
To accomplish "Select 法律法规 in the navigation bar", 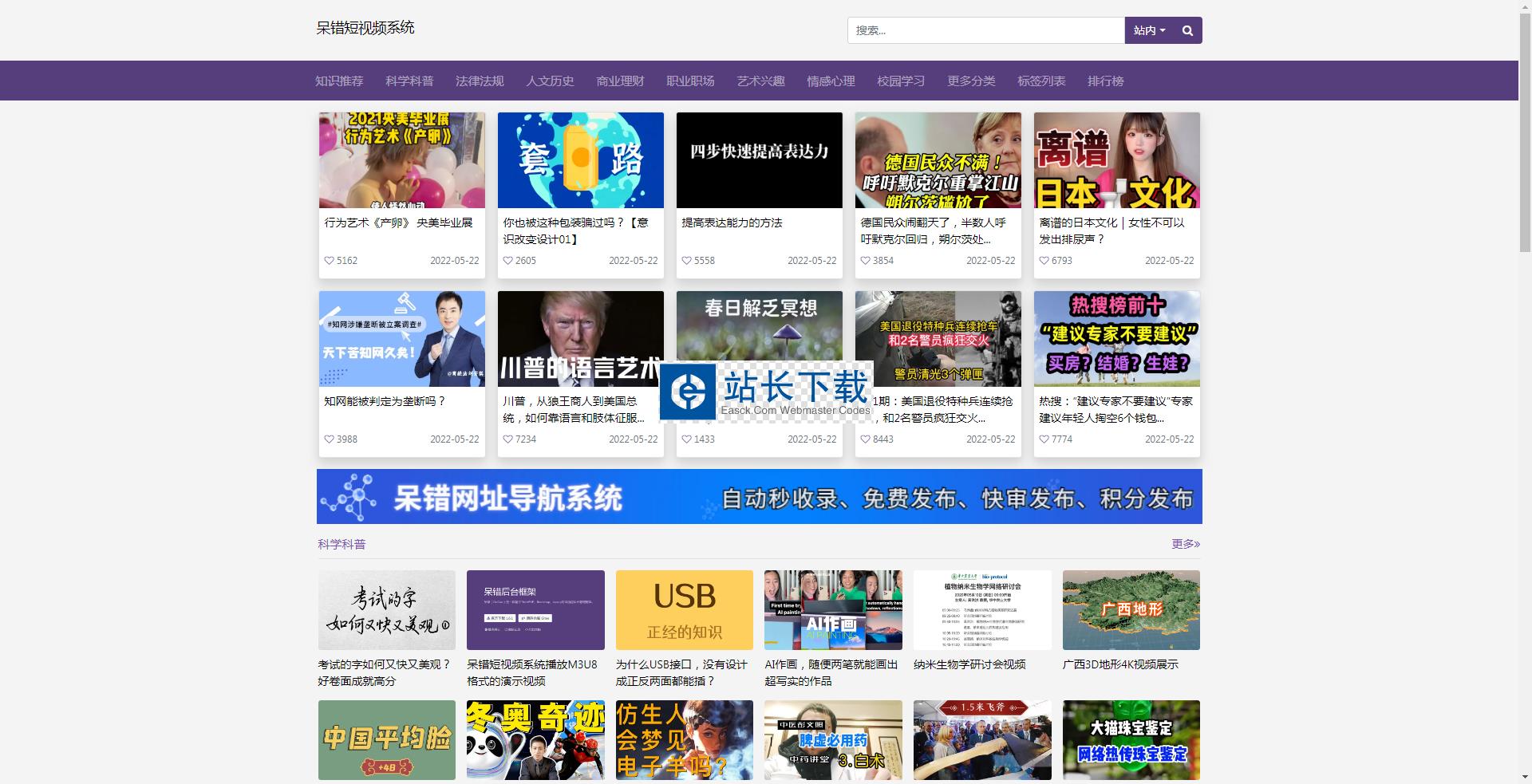I will pos(480,81).
